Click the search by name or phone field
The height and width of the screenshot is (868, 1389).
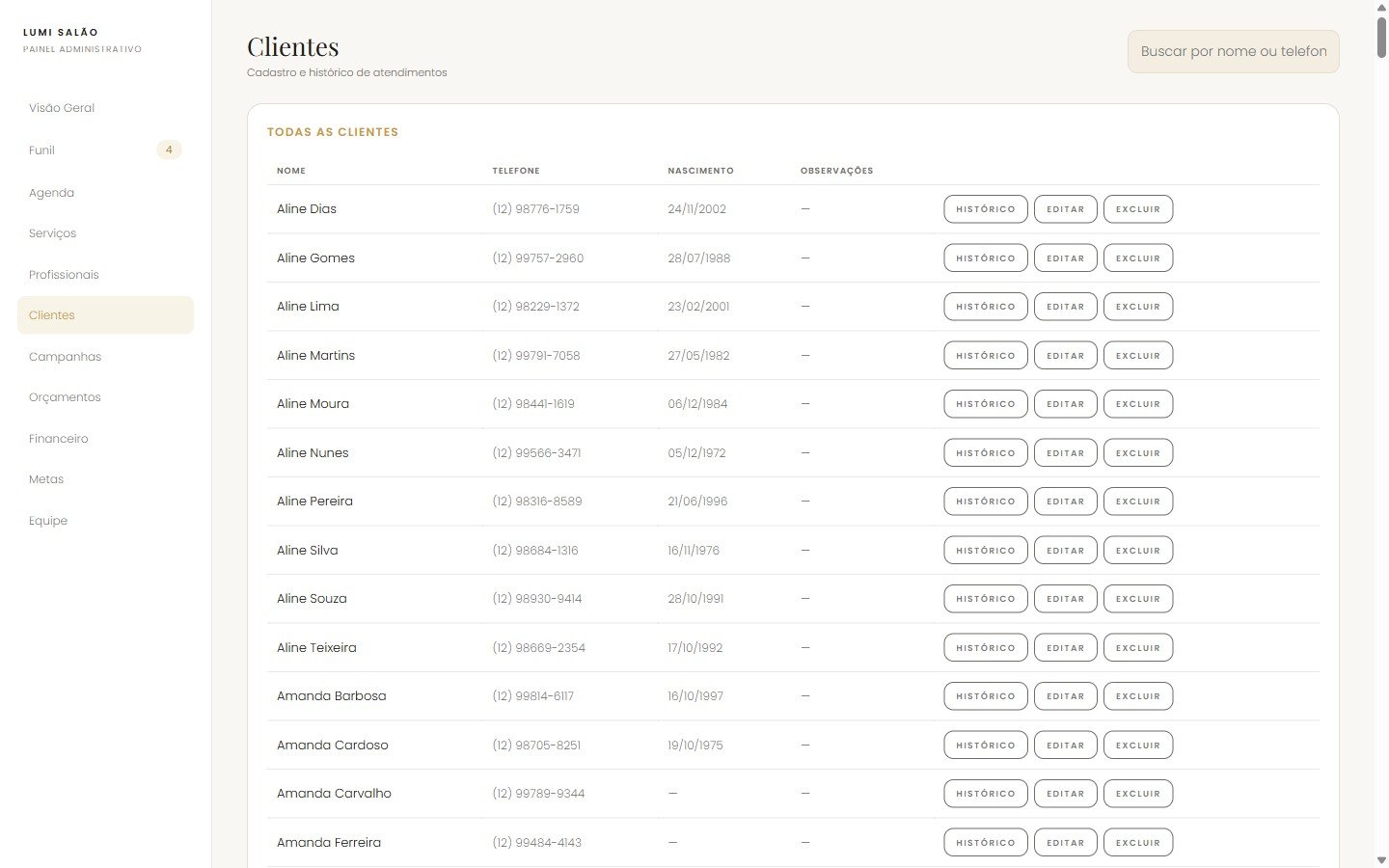1234,51
